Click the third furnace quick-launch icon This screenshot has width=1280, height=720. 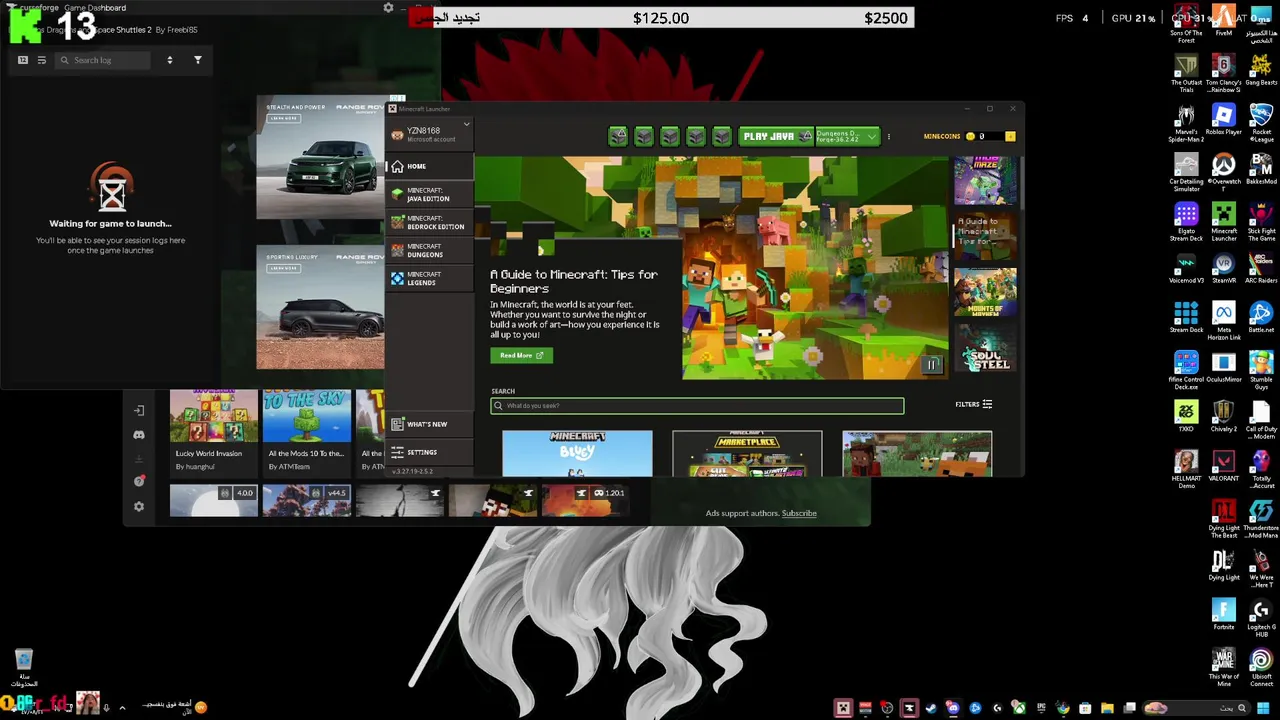[x=670, y=136]
